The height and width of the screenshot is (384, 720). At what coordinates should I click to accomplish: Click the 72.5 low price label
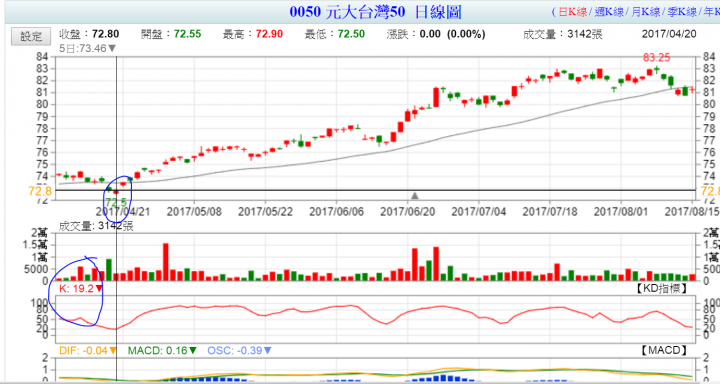pyautogui.click(x=116, y=202)
